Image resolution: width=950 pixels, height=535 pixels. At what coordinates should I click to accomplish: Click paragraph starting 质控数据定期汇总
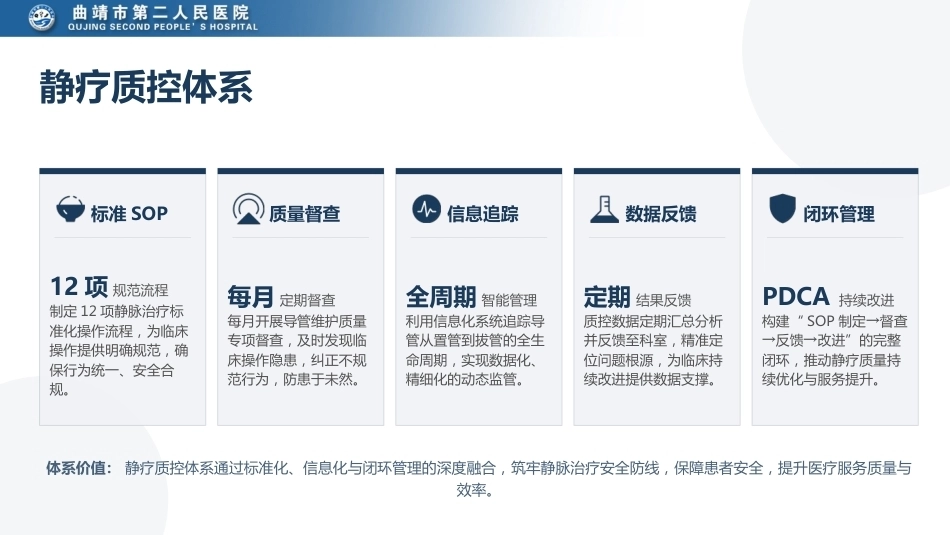pos(653,350)
